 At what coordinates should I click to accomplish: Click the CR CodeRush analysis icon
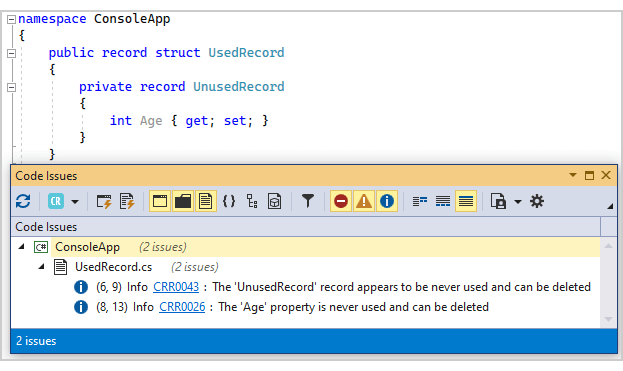coord(56,201)
